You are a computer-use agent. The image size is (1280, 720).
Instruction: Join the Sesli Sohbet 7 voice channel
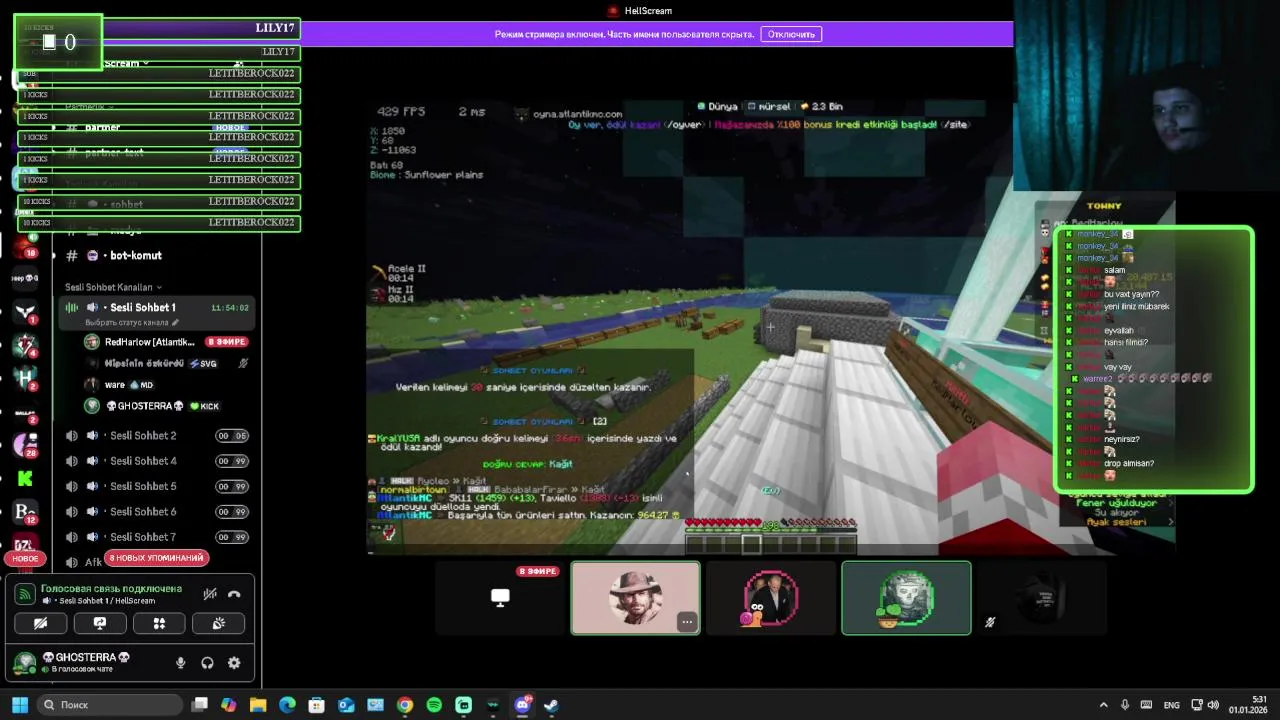[x=157, y=537]
